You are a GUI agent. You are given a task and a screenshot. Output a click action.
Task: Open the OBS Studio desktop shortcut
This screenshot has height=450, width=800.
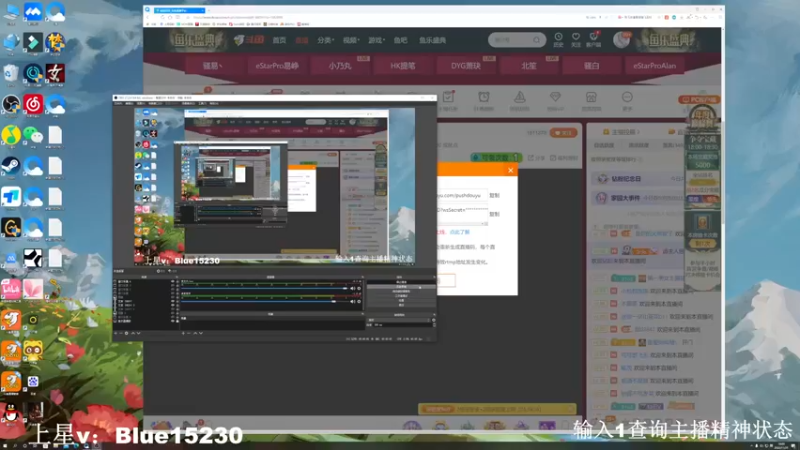click(11, 104)
